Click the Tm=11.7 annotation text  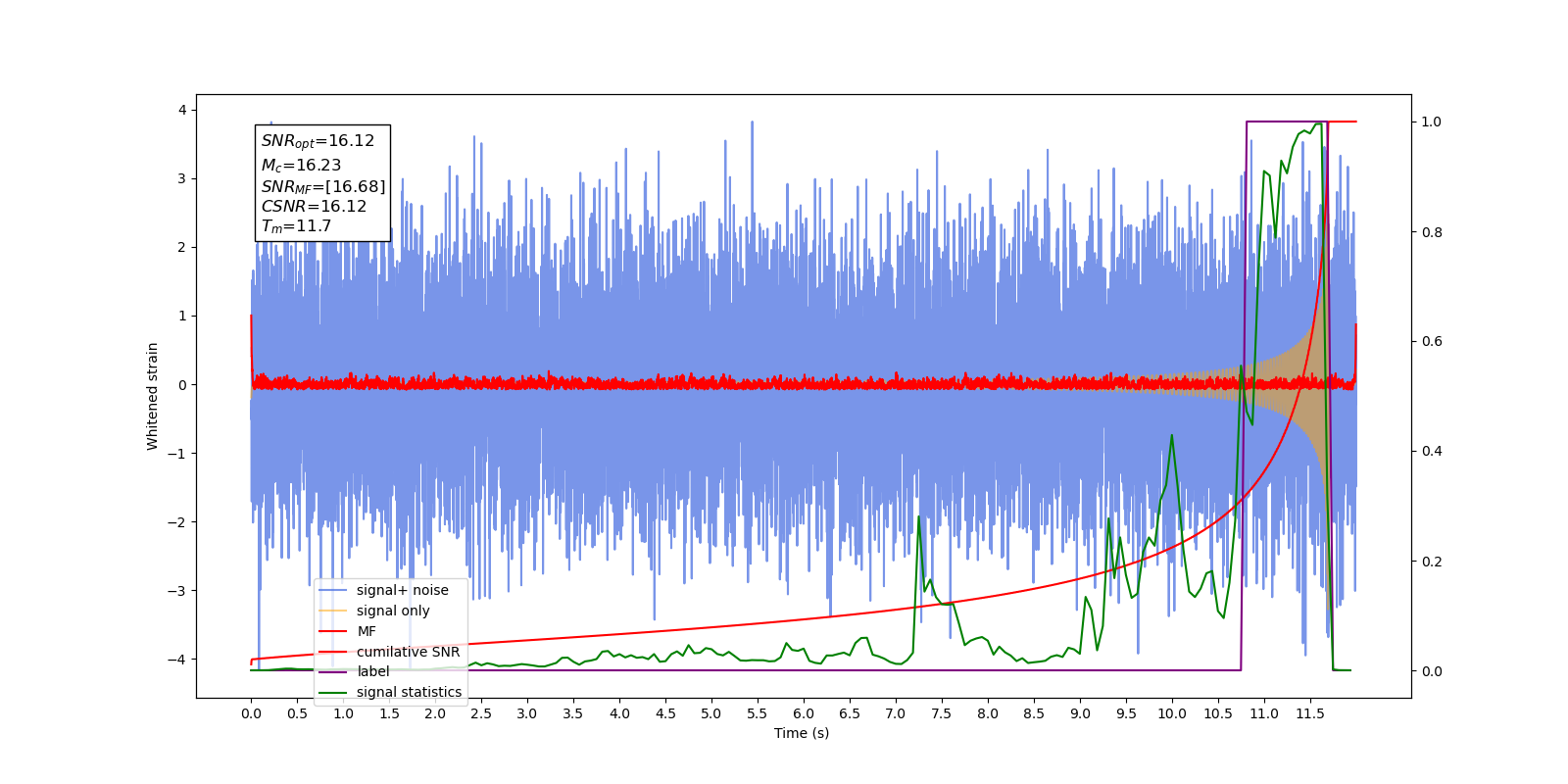pos(296,226)
